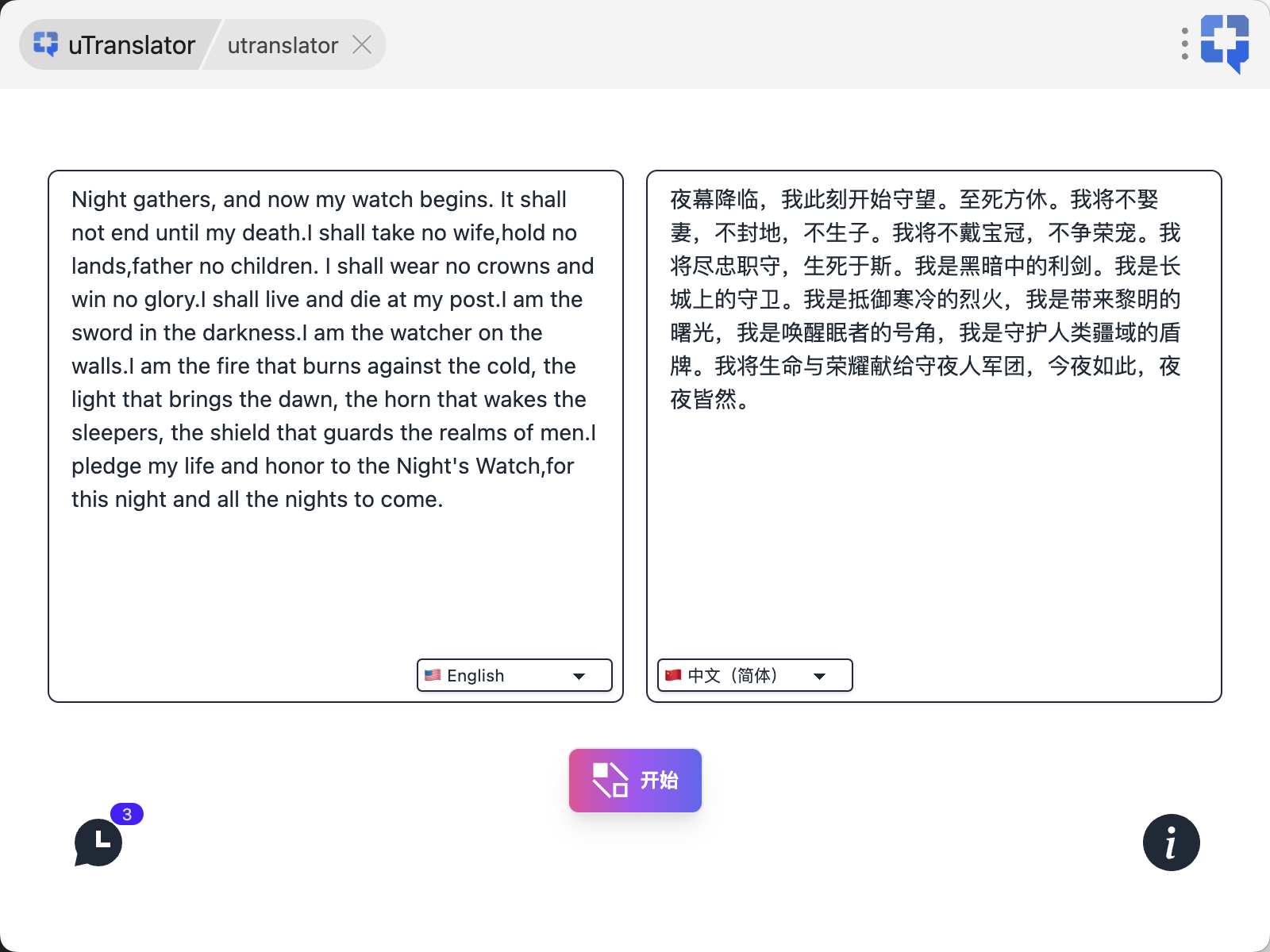Open the three-dot more options menu
The image size is (1270, 952).
(x=1184, y=44)
